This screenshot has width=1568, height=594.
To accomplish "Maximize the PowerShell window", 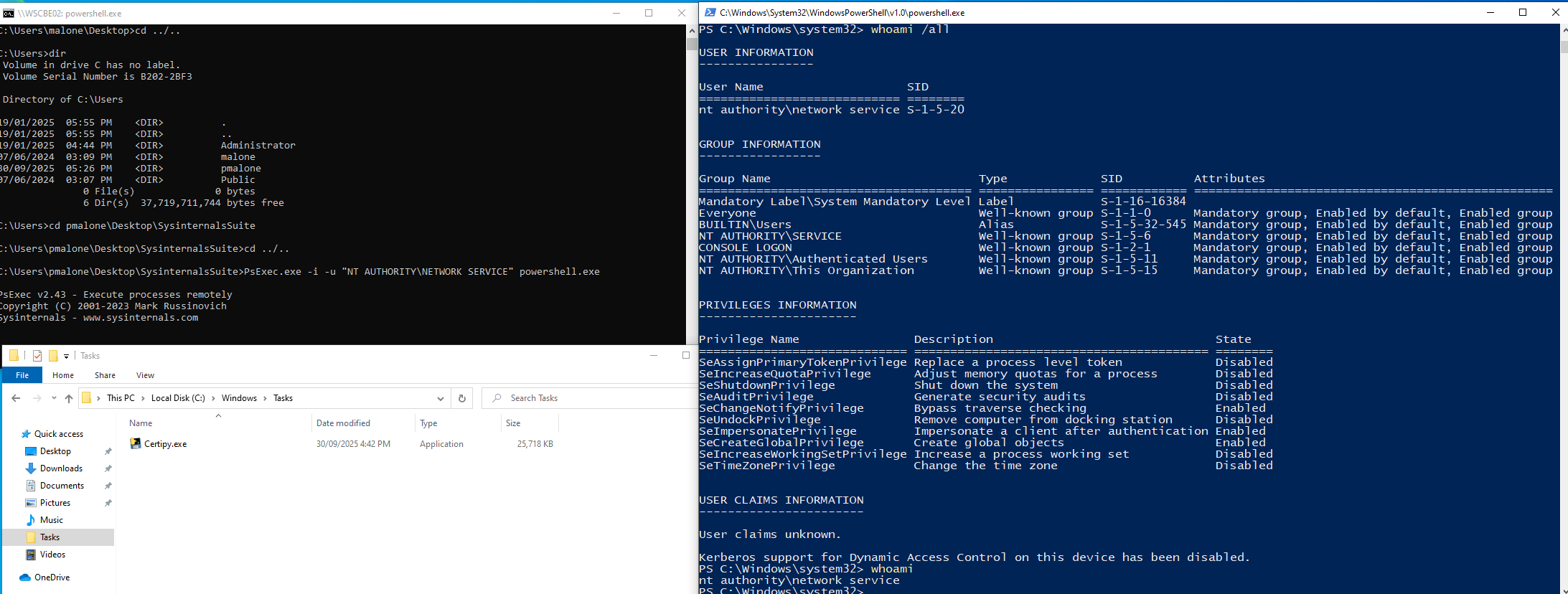I will click(1523, 12).
